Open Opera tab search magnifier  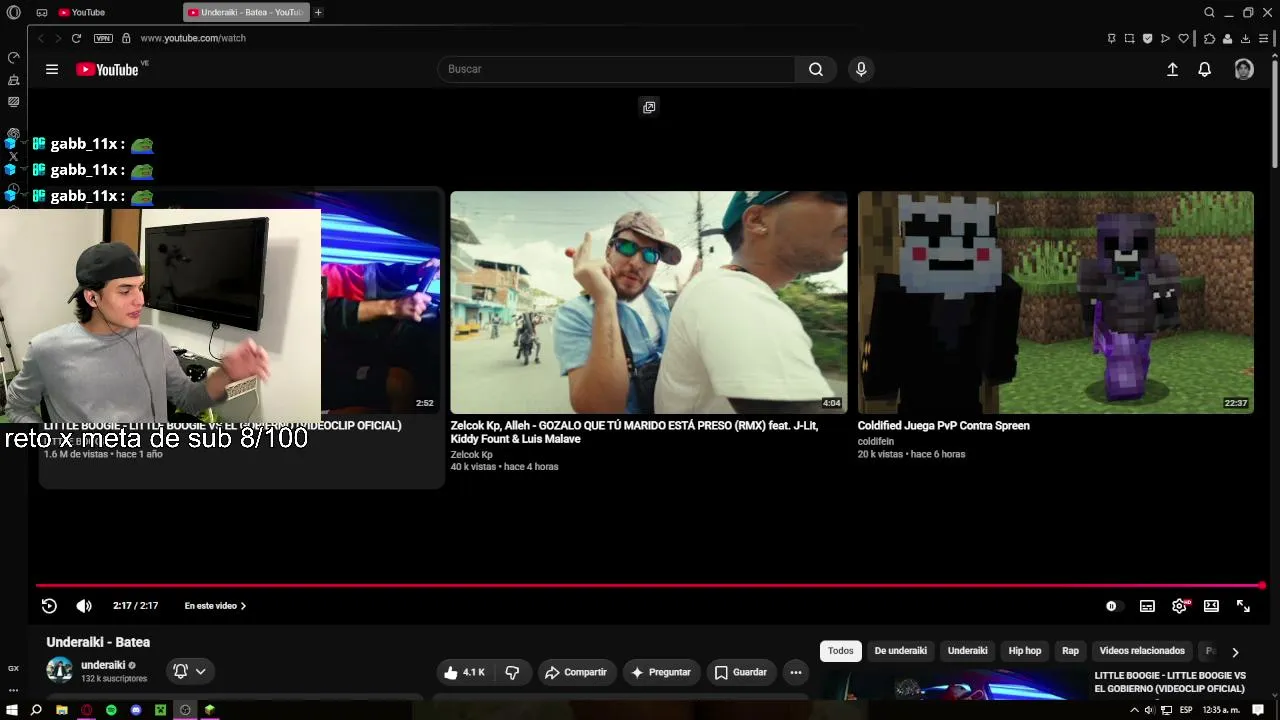coord(1209,12)
